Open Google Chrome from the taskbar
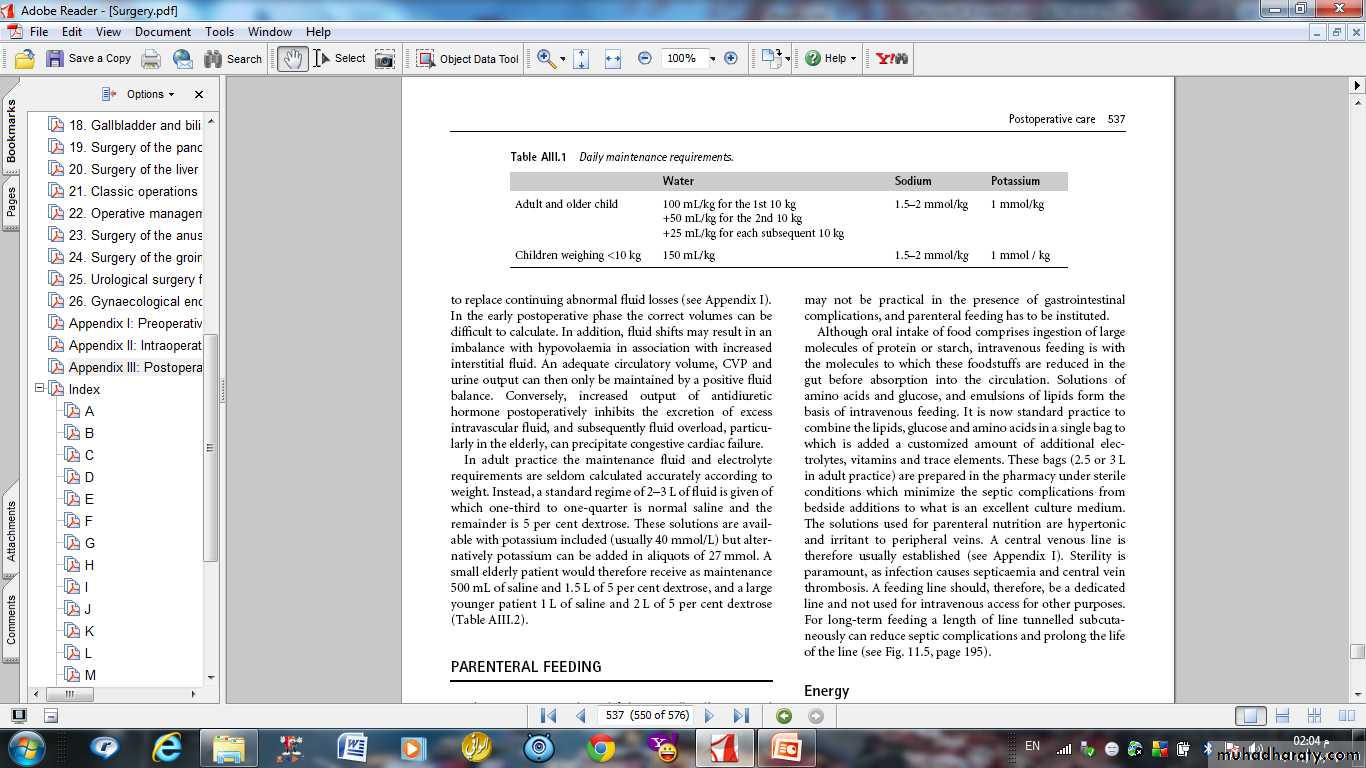The width and height of the screenshot is (1366, 768). [x=601, y=747]
